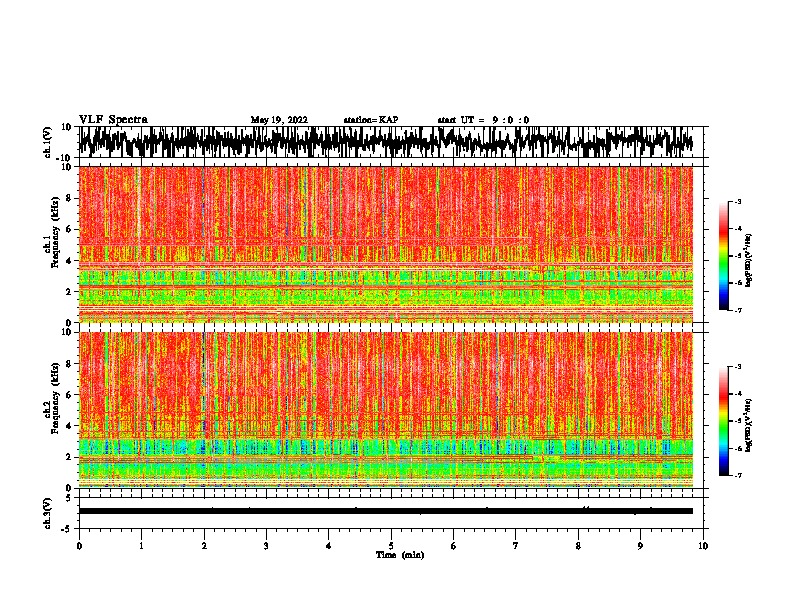792x612 pixels.
Task: Click the '8' tick label on time axis
Action: click(x=578, y=546)
